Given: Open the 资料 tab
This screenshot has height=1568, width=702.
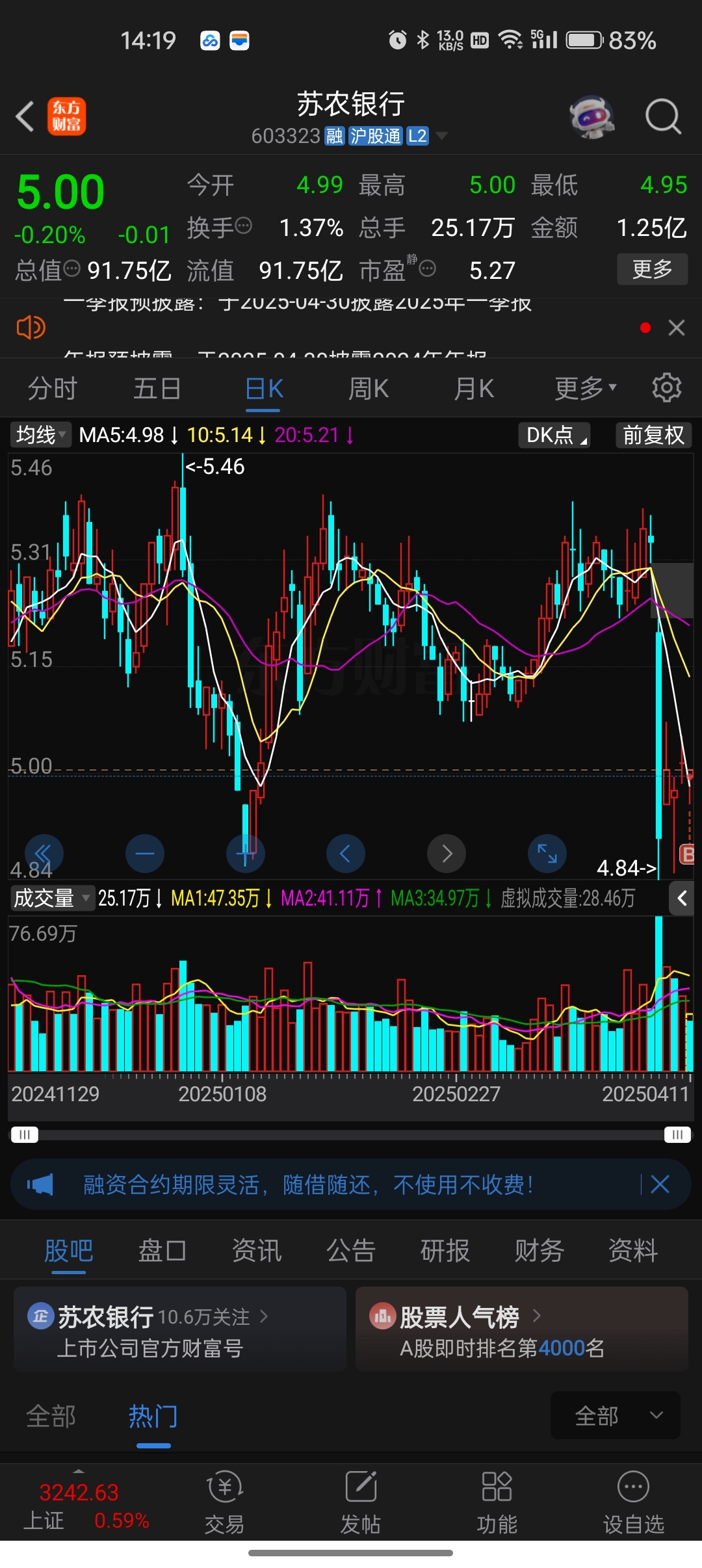Looking at the screenshot, I should click(633, 1250).
